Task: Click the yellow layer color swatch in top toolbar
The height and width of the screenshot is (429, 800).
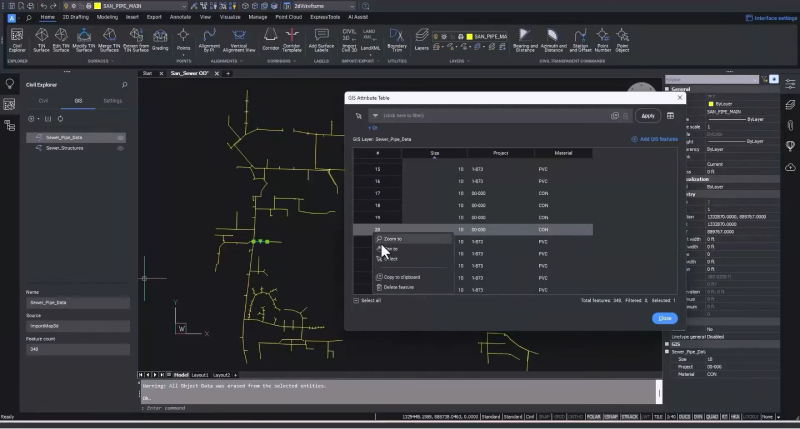Action: tap(97, 6)
